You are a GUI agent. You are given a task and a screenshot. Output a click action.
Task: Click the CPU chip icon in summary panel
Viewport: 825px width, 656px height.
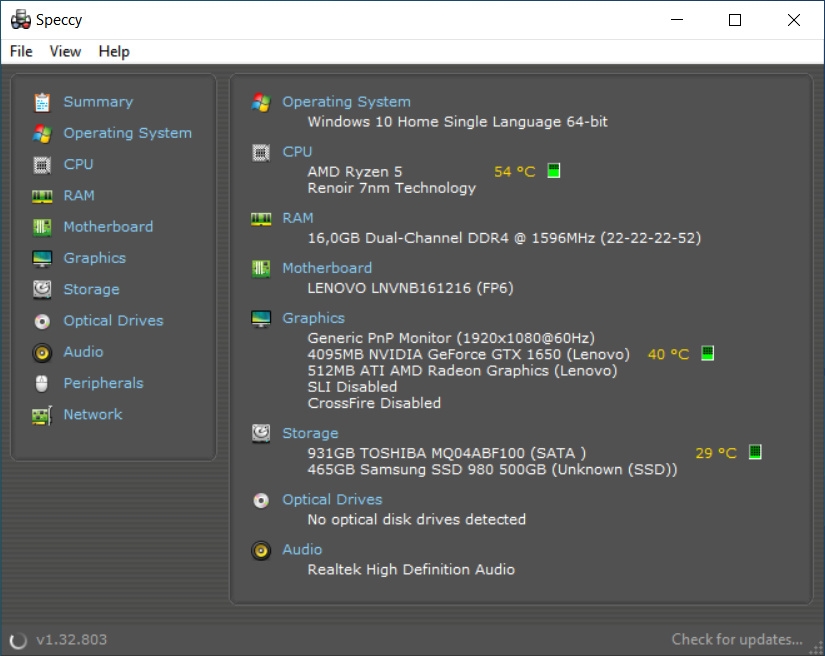pyautogui.click(x=261, y=153)
